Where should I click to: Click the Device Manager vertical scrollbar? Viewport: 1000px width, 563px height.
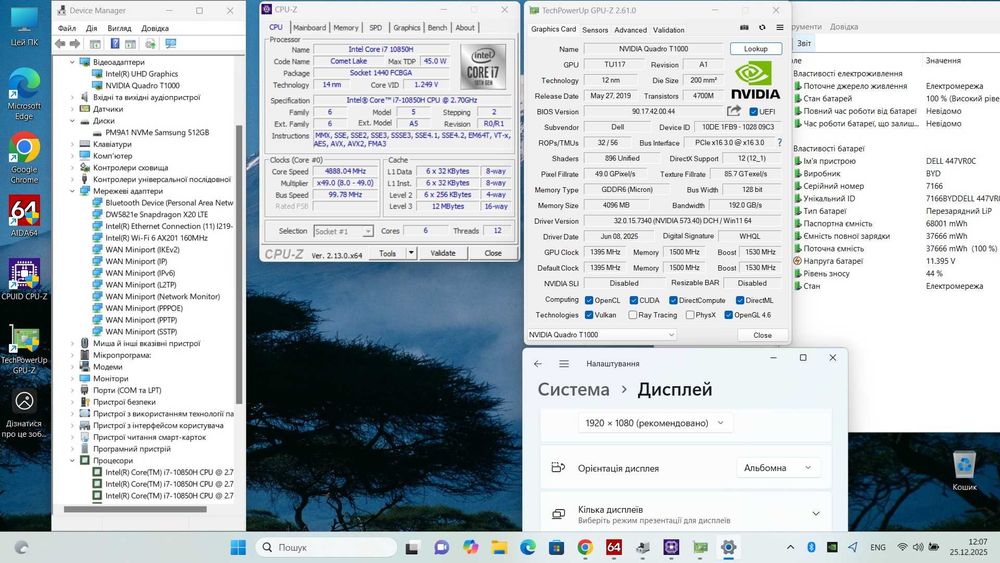tap(239, 265)
